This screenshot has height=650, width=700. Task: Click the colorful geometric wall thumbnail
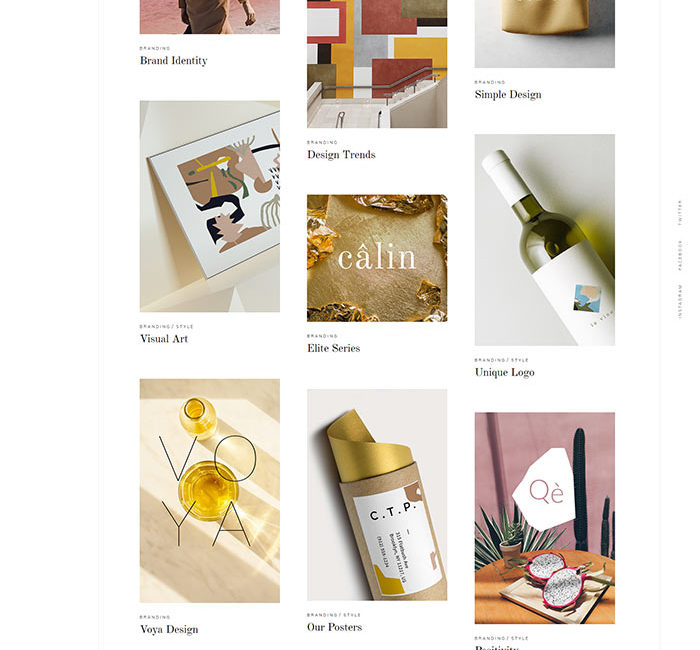pyautogui.click(x=377, y=64)
